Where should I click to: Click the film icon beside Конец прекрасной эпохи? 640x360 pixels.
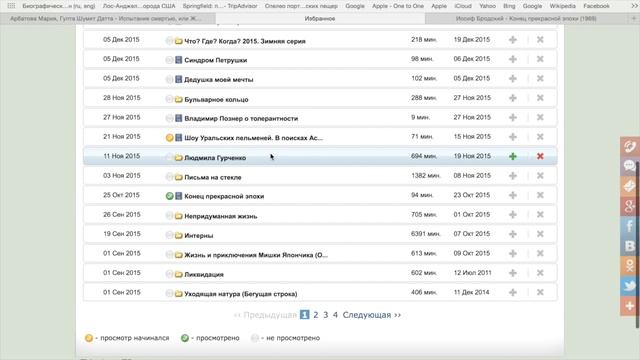click(178, 196)
